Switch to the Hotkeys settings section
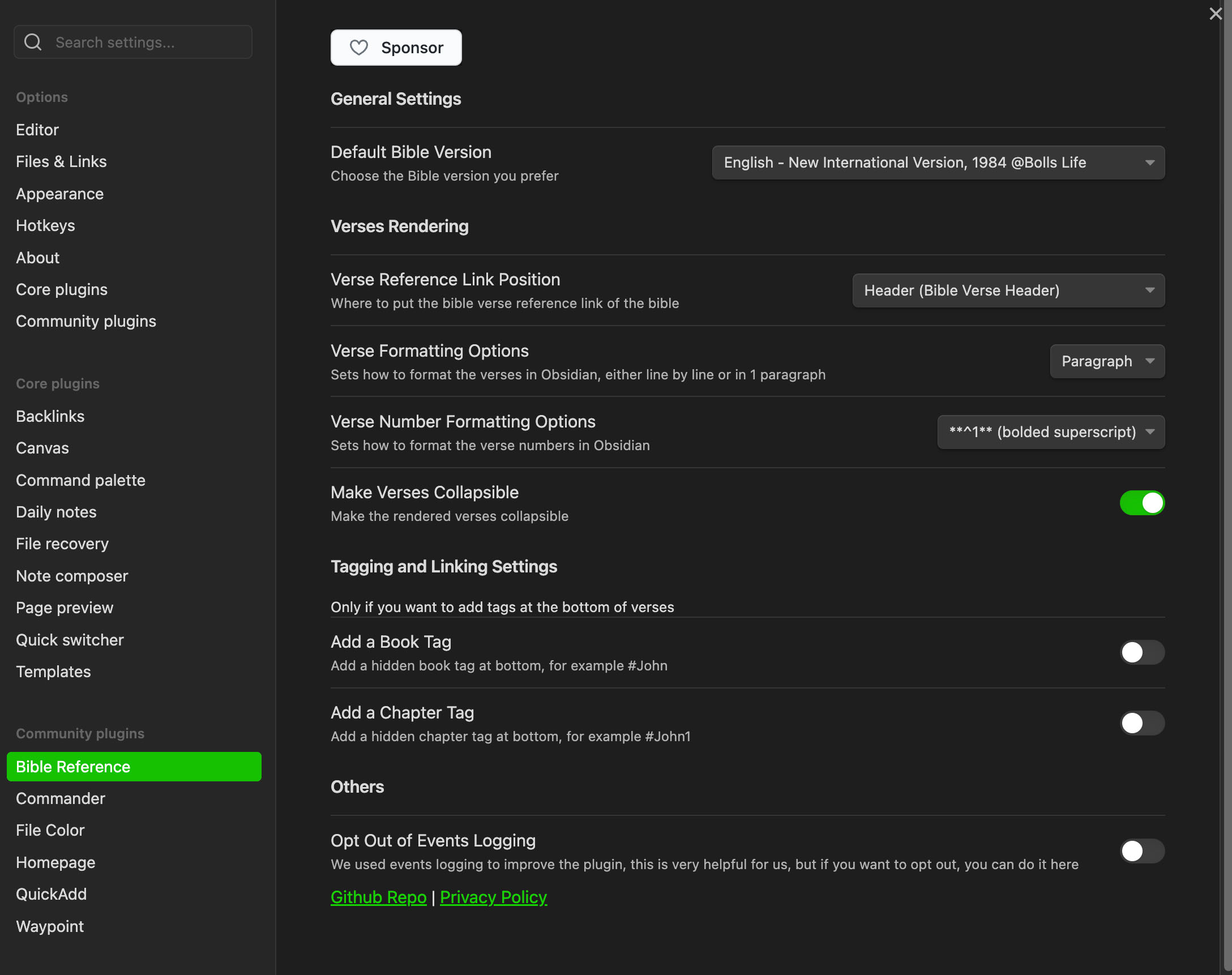The height and width of the screenshot is (975, 1232). pos(46,225)
